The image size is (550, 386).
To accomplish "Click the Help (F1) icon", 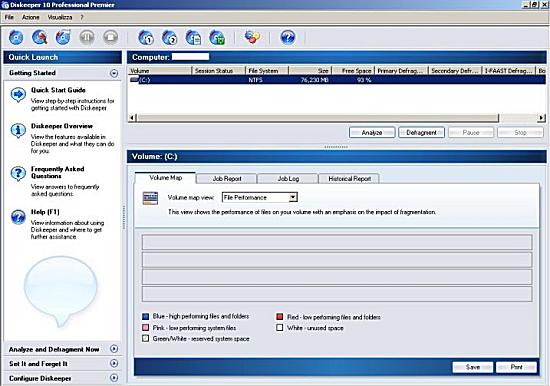I will click(x=18, y=217).
